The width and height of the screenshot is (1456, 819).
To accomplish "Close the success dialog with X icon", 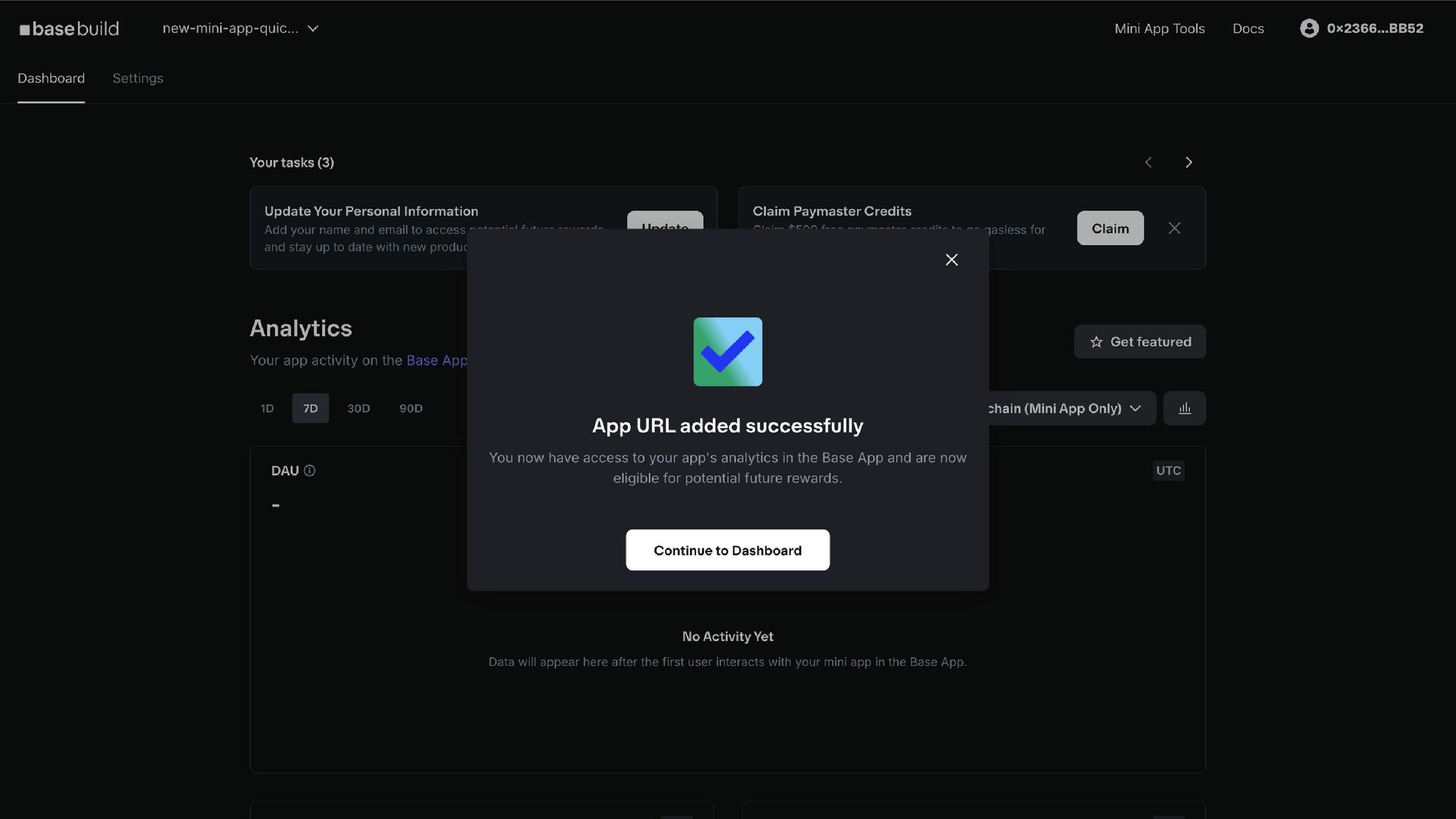I will pos(952,260).
